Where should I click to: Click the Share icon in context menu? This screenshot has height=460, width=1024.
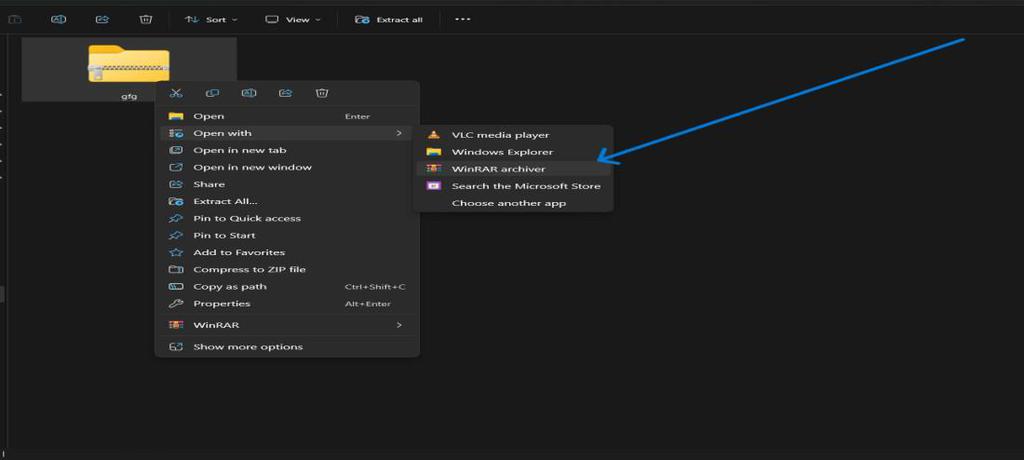click(285, 93)
